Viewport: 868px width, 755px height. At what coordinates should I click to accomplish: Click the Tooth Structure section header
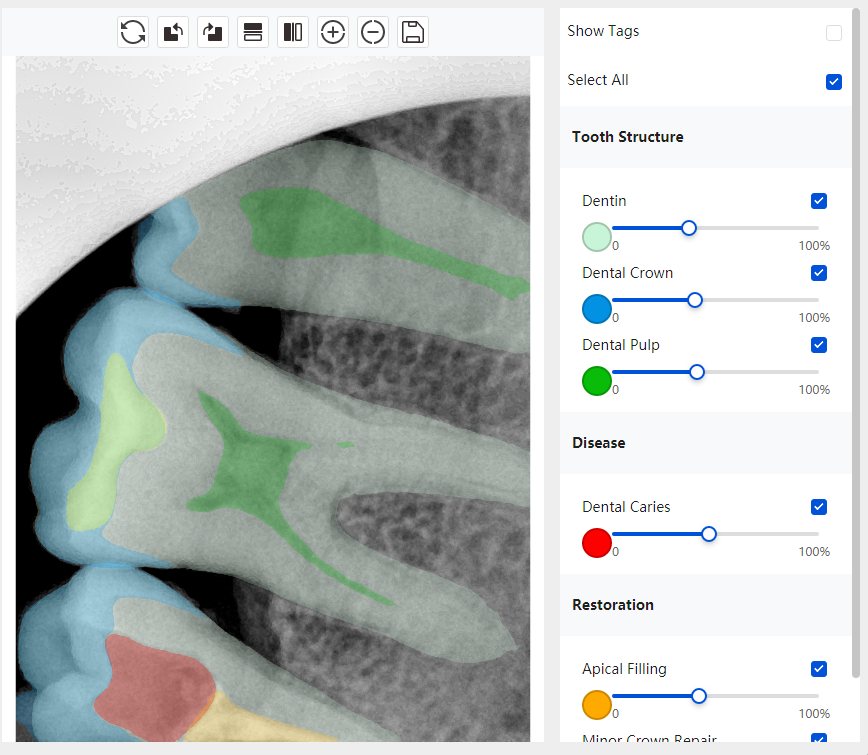click(628, 137)
